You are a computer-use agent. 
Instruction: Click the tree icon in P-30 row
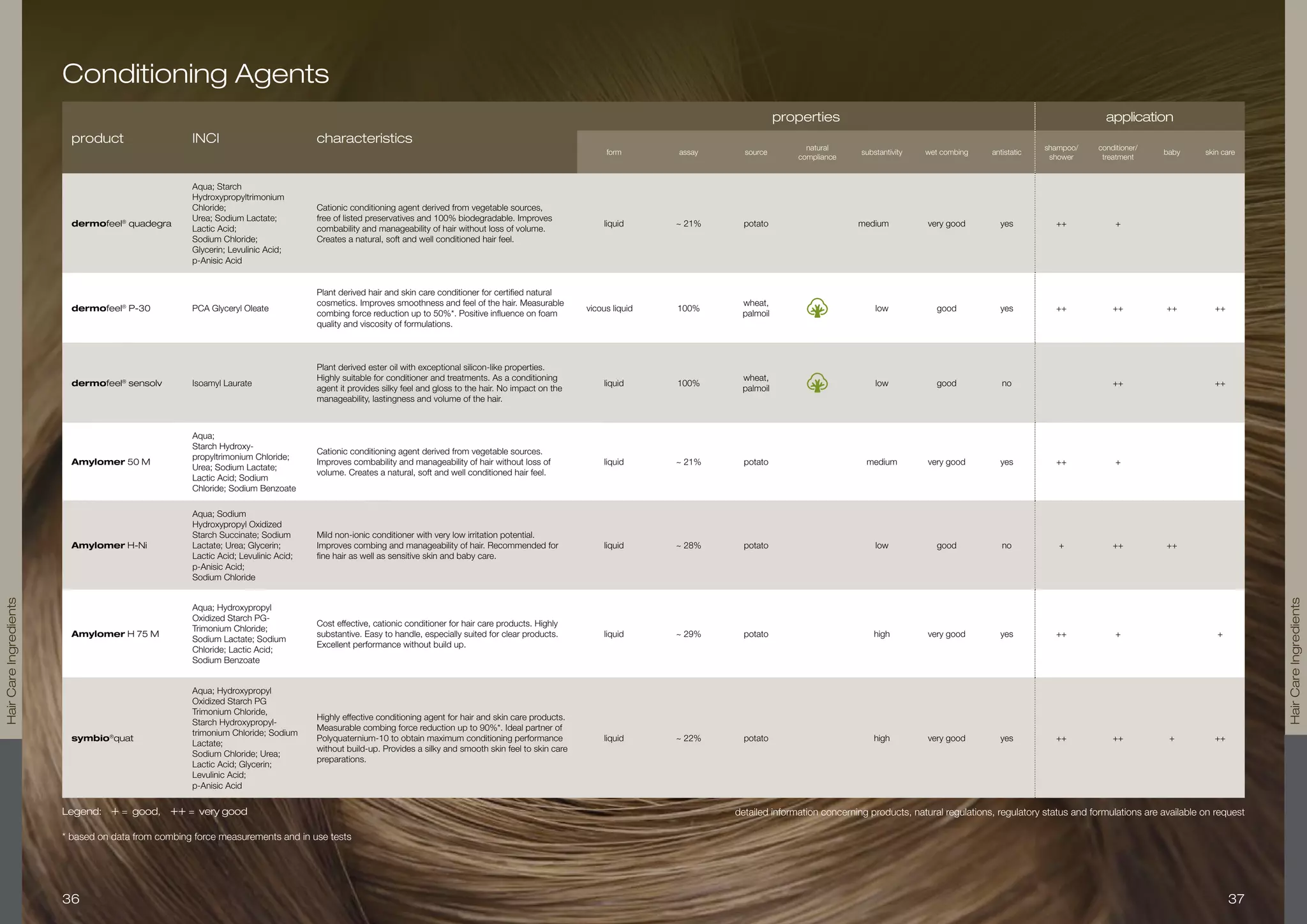pos(817,308)
